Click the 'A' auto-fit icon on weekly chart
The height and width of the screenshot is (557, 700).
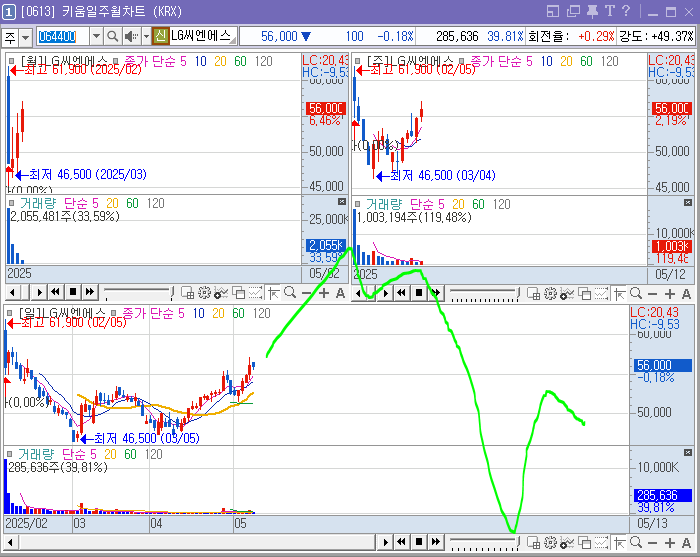687,294
